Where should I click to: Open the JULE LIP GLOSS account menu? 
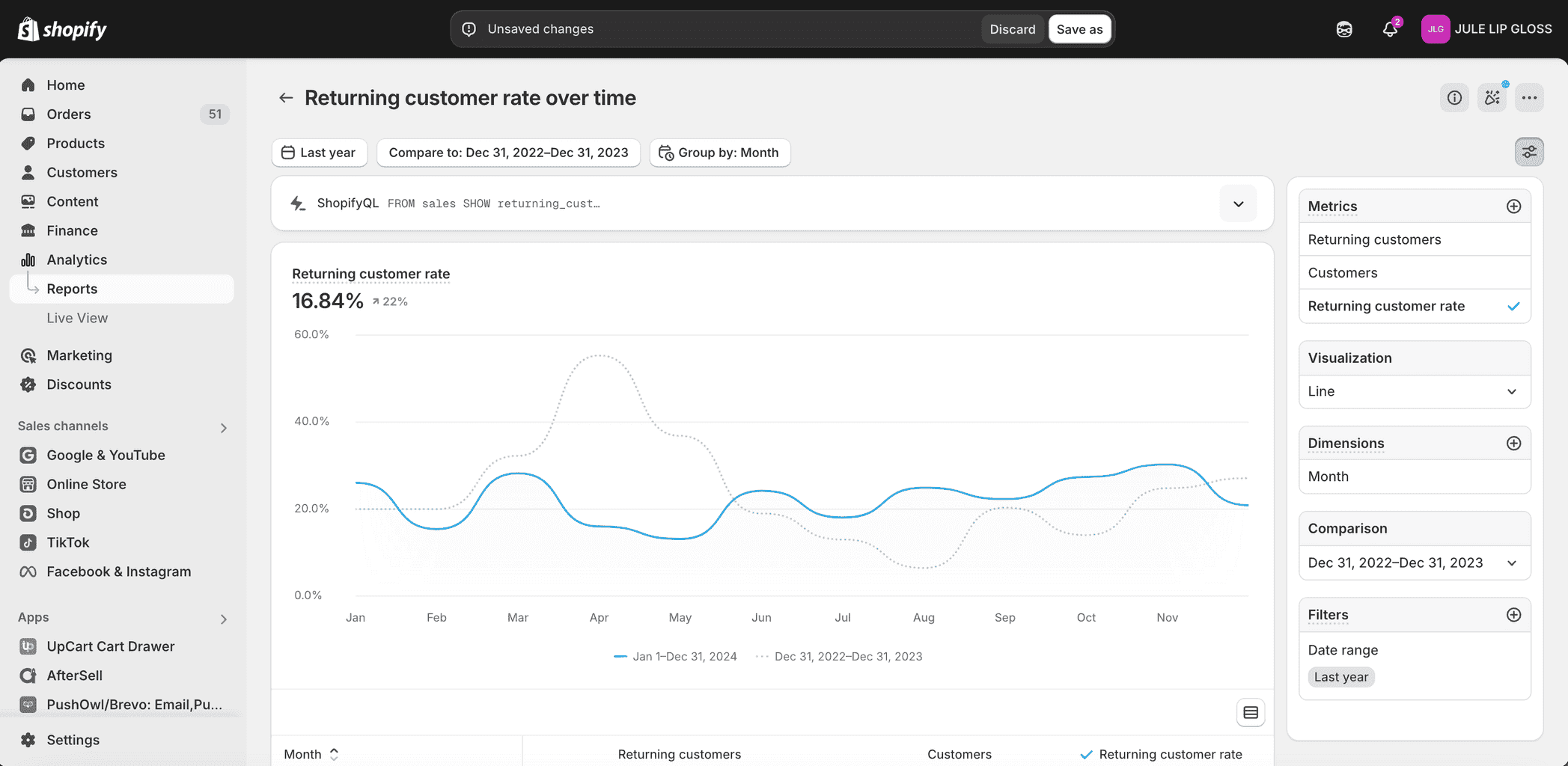(x=1486, y=29)
